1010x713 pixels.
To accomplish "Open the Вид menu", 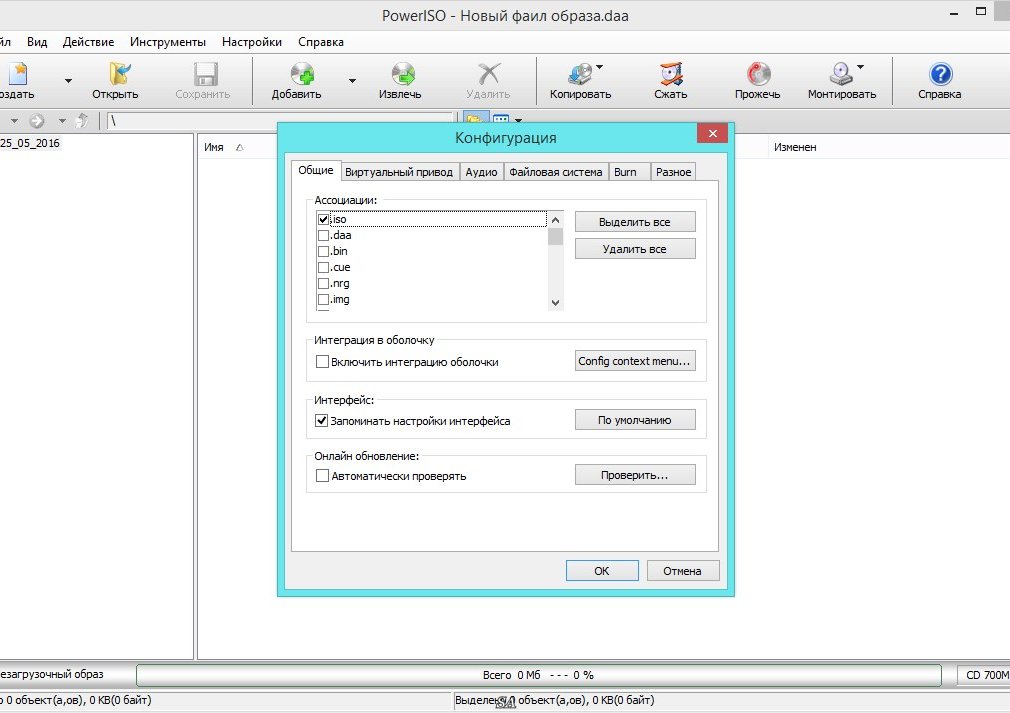I will click(37, 42).
